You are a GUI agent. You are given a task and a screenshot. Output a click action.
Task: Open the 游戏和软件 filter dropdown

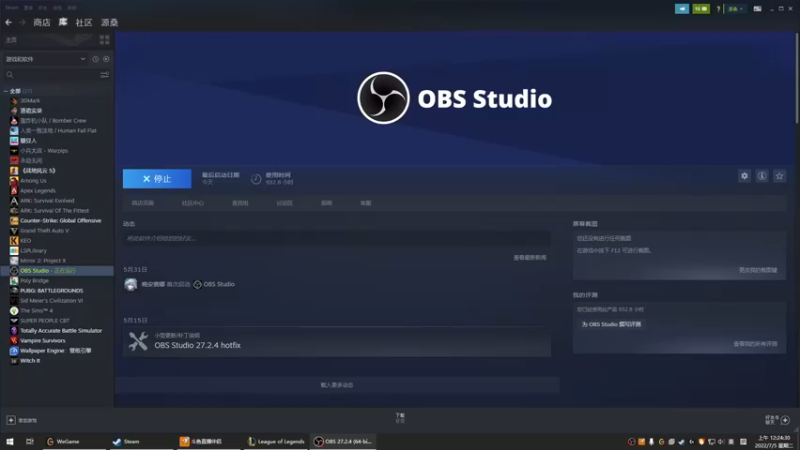pos(45,59)
